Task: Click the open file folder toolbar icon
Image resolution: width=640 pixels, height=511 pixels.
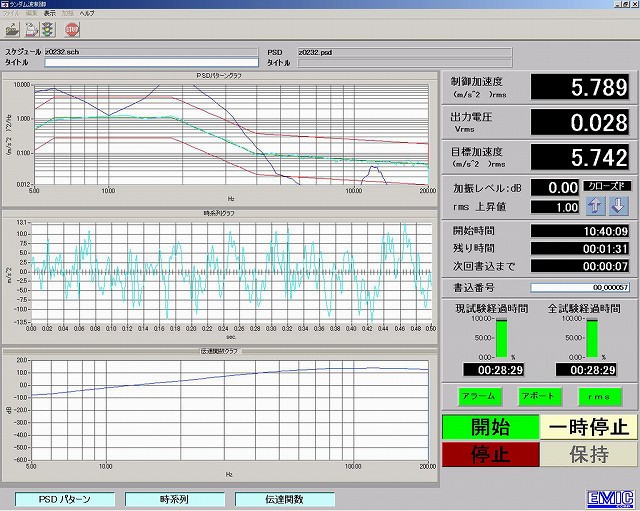Action: [x=12, y=29]
